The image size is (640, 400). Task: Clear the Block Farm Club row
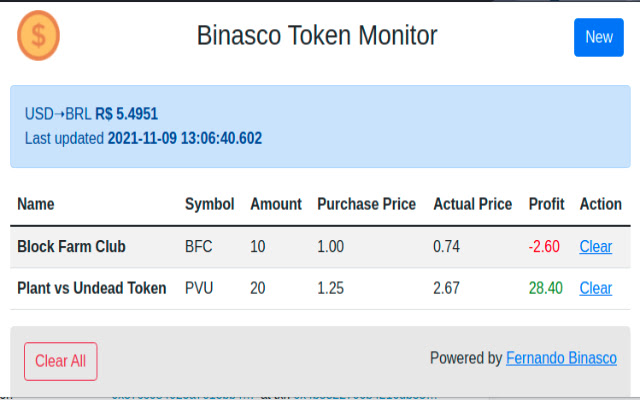click(x=595, y=247)
